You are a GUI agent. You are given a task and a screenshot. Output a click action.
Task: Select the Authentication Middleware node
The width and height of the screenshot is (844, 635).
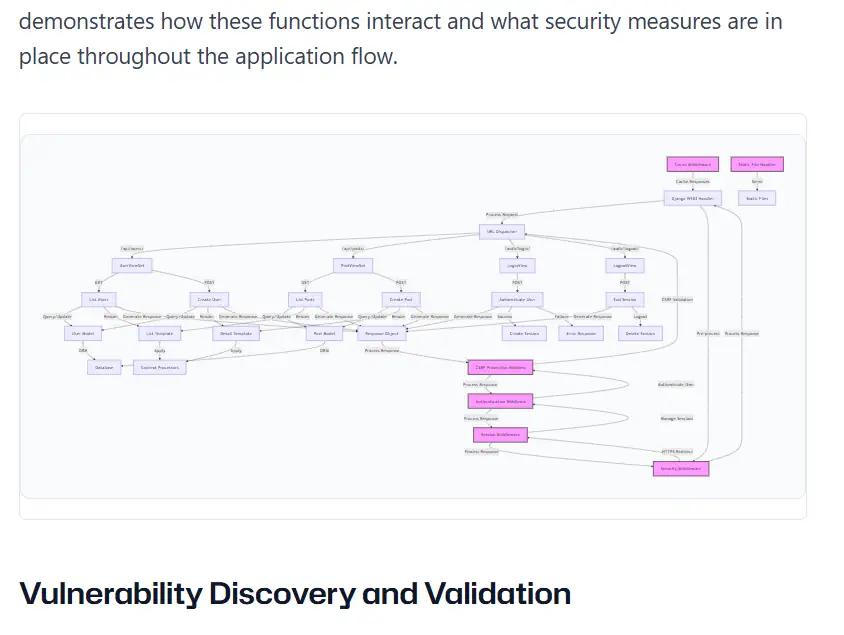click(x=500, y=401)
